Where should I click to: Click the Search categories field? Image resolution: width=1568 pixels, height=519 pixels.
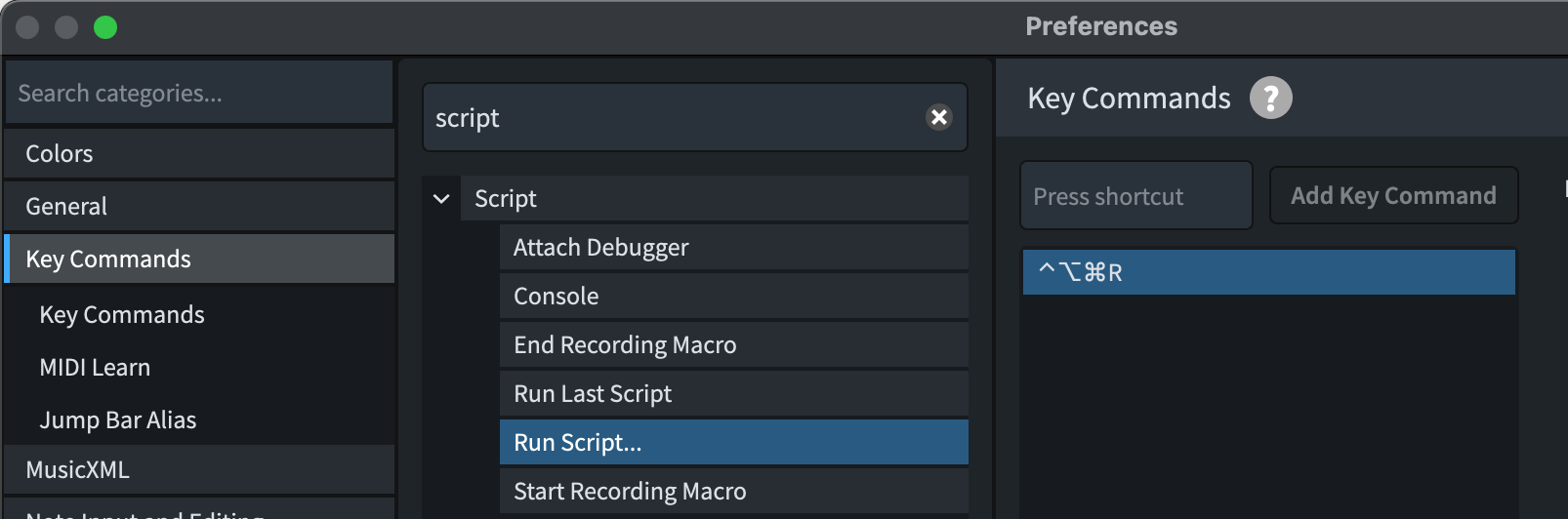(199, 94)
